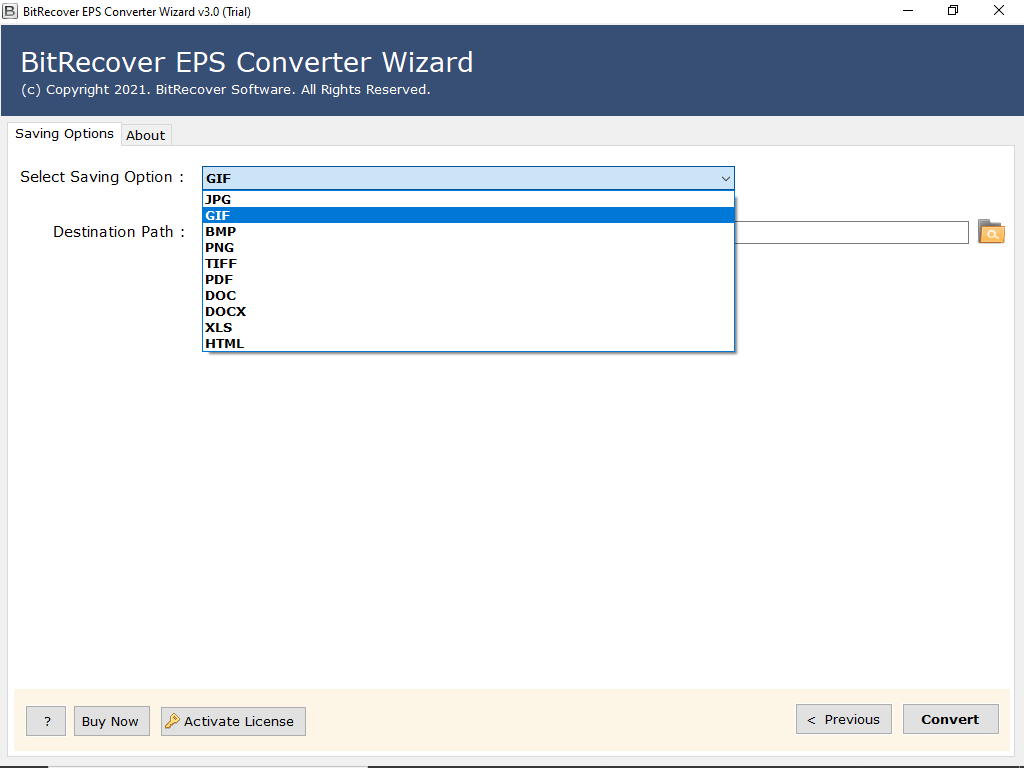Open Activate License dialog
The width and height of the screenshot is (1024, 768).
tap(233, 721)
